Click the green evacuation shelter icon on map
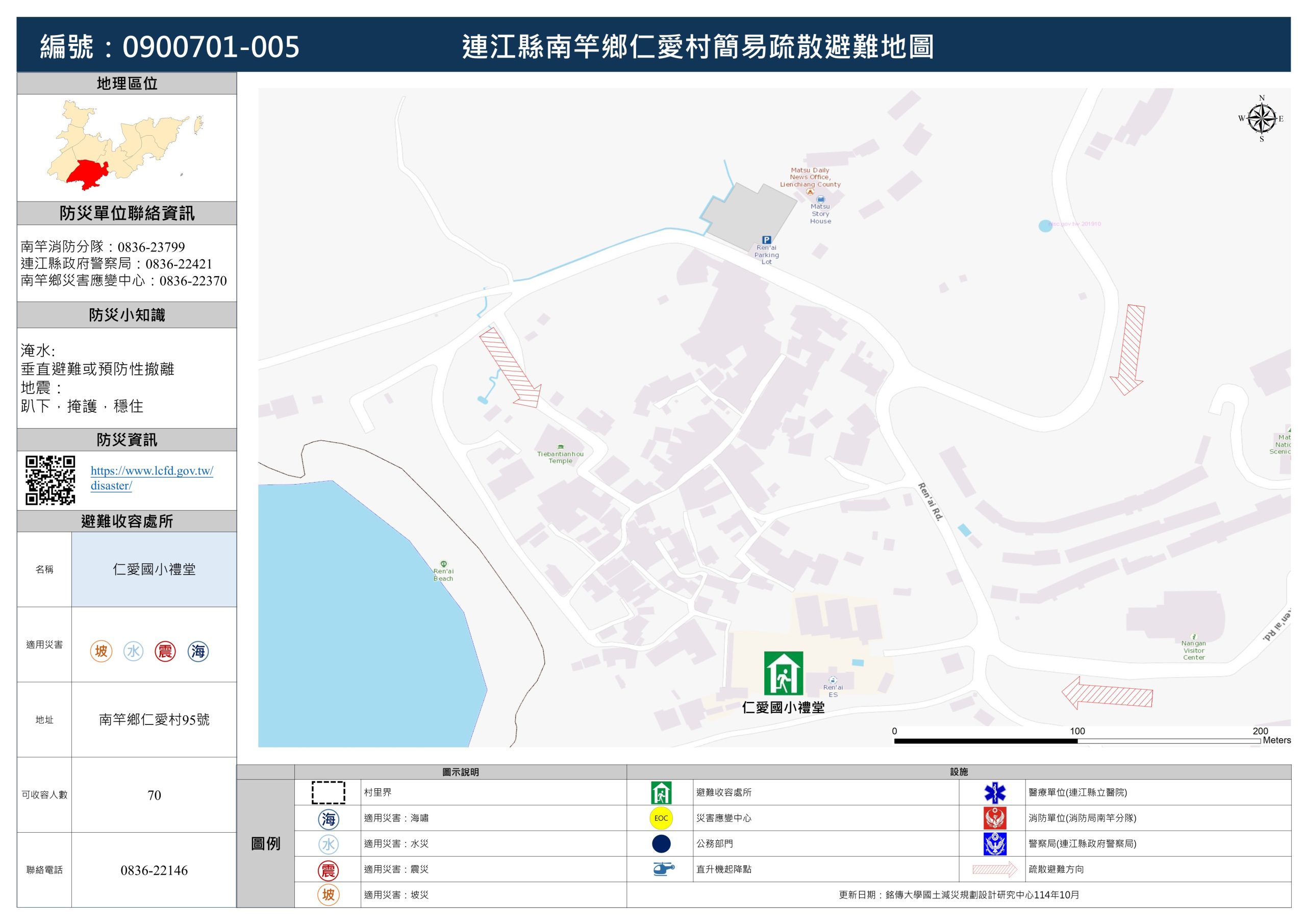This screenshot has width=1306, height=924. (783, 673)
